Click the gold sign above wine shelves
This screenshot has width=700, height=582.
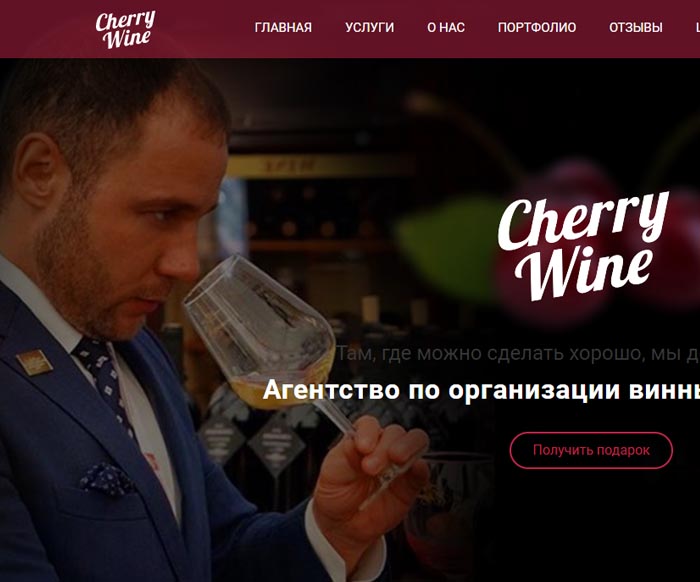point(319,166)
